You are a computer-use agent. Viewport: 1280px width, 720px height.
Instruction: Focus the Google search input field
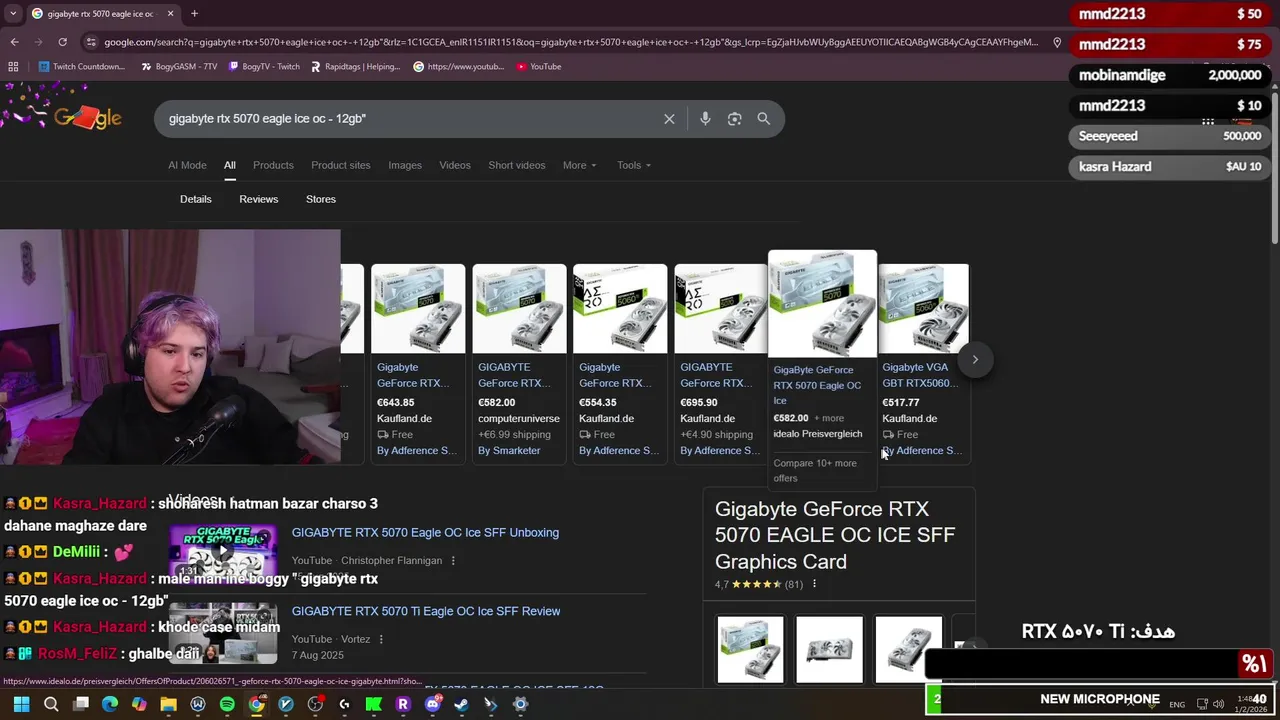click(410, 119)
